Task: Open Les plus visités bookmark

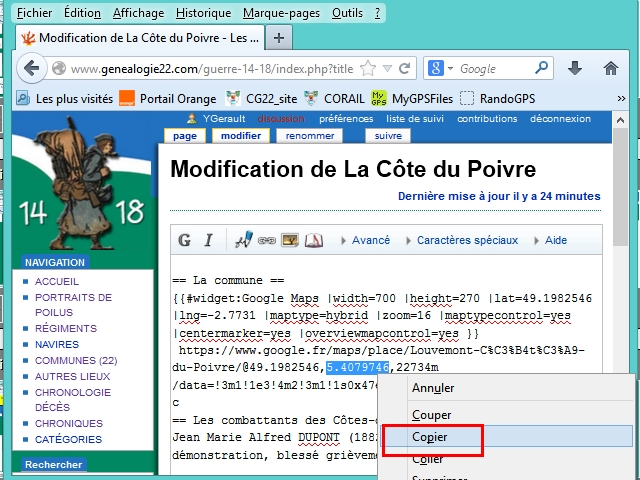Action: 64,98
